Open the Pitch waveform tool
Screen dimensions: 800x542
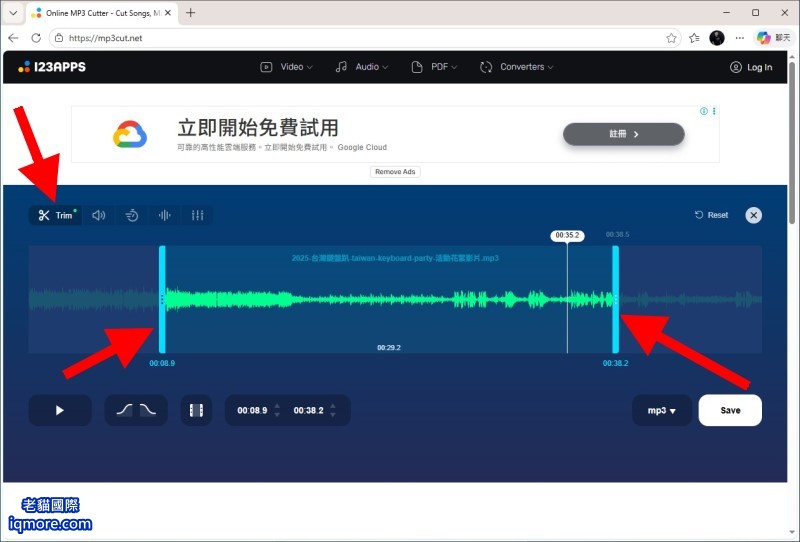164,215
